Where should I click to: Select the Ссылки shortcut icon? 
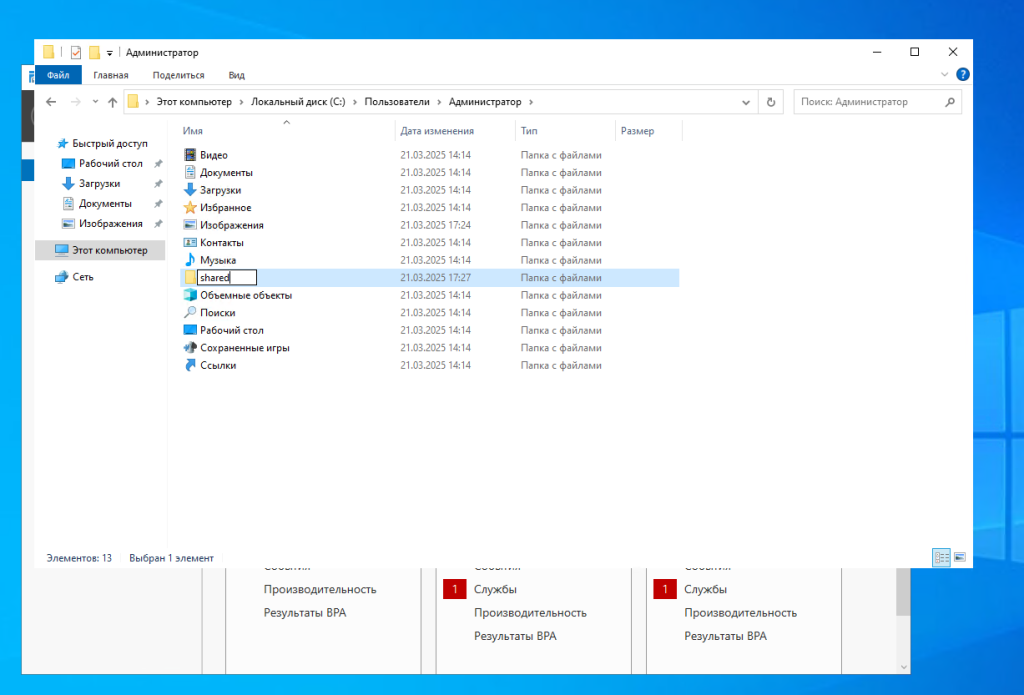[x=190, y=365]
